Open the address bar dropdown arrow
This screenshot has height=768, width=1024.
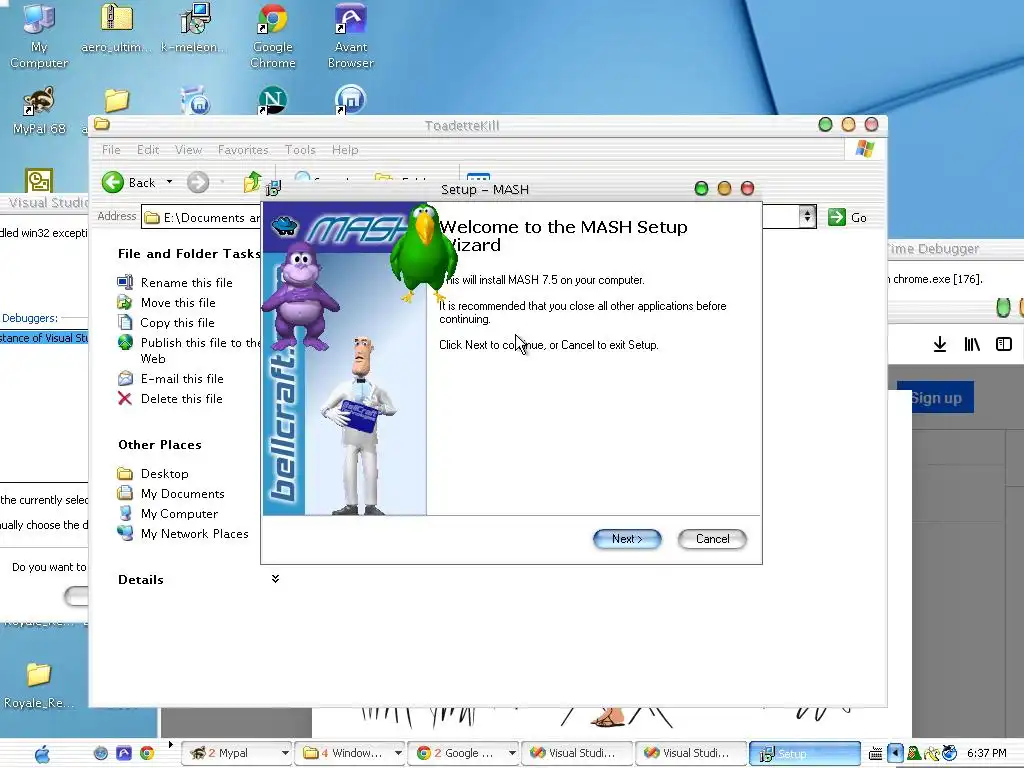point(807,216)
